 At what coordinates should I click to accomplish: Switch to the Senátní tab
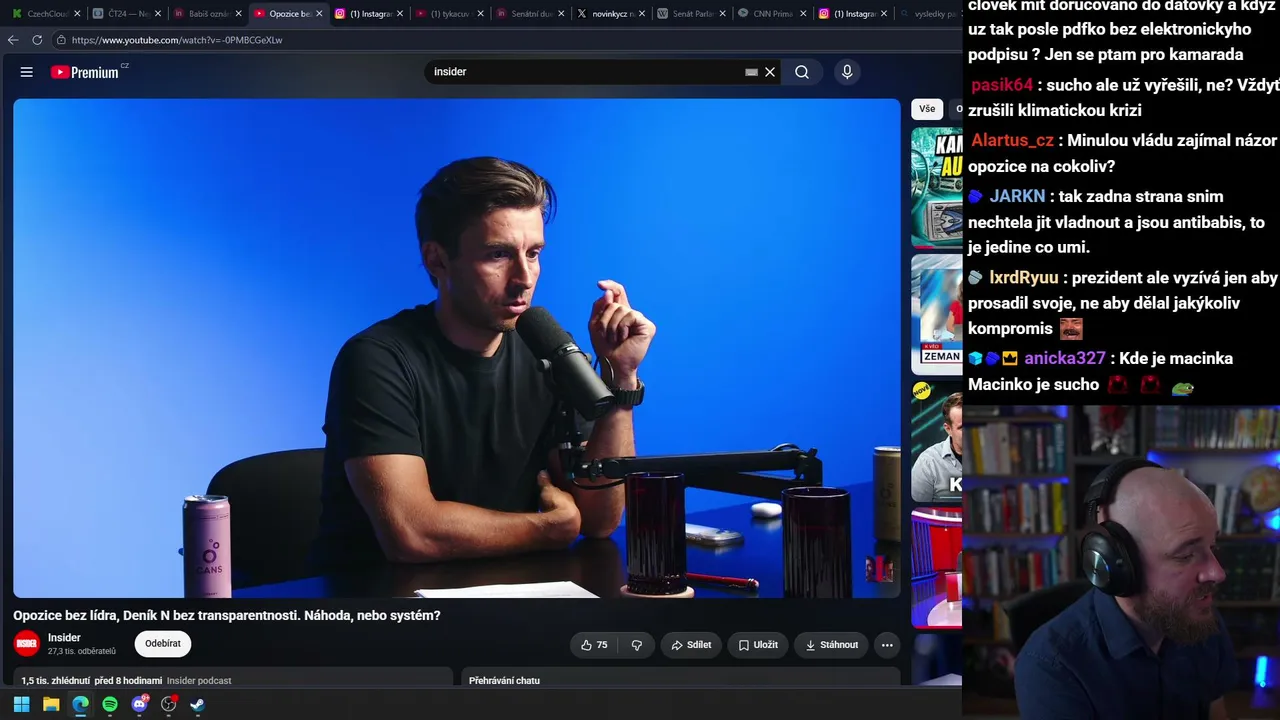[x=531, y=14]
